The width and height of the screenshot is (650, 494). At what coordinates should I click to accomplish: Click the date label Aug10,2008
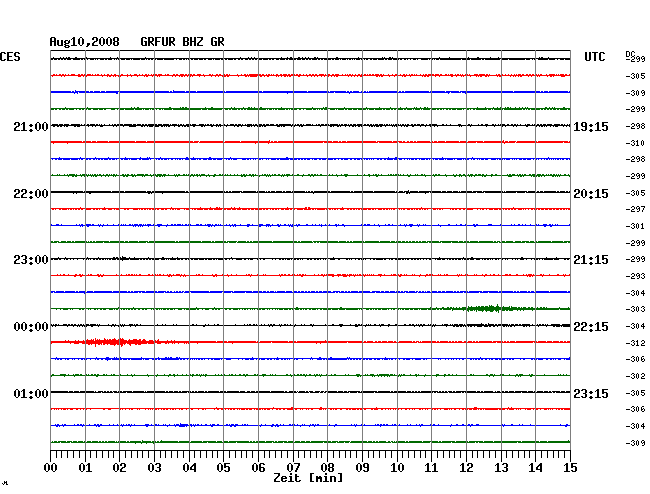[x=85, y=42]
